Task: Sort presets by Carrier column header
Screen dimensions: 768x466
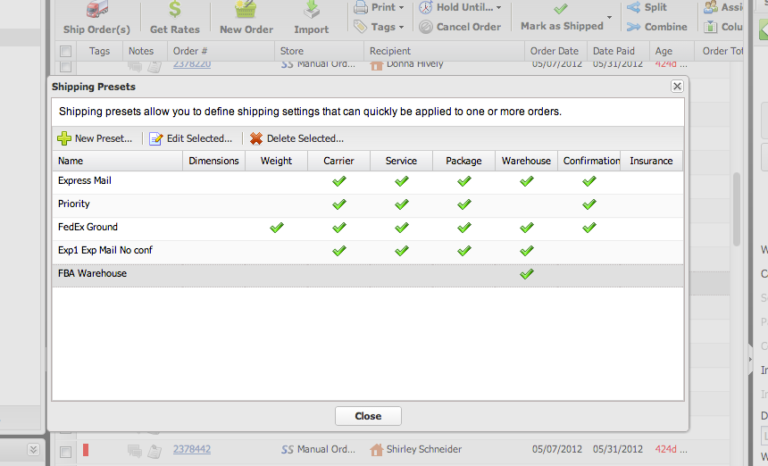Action: [x=338, y=160]
